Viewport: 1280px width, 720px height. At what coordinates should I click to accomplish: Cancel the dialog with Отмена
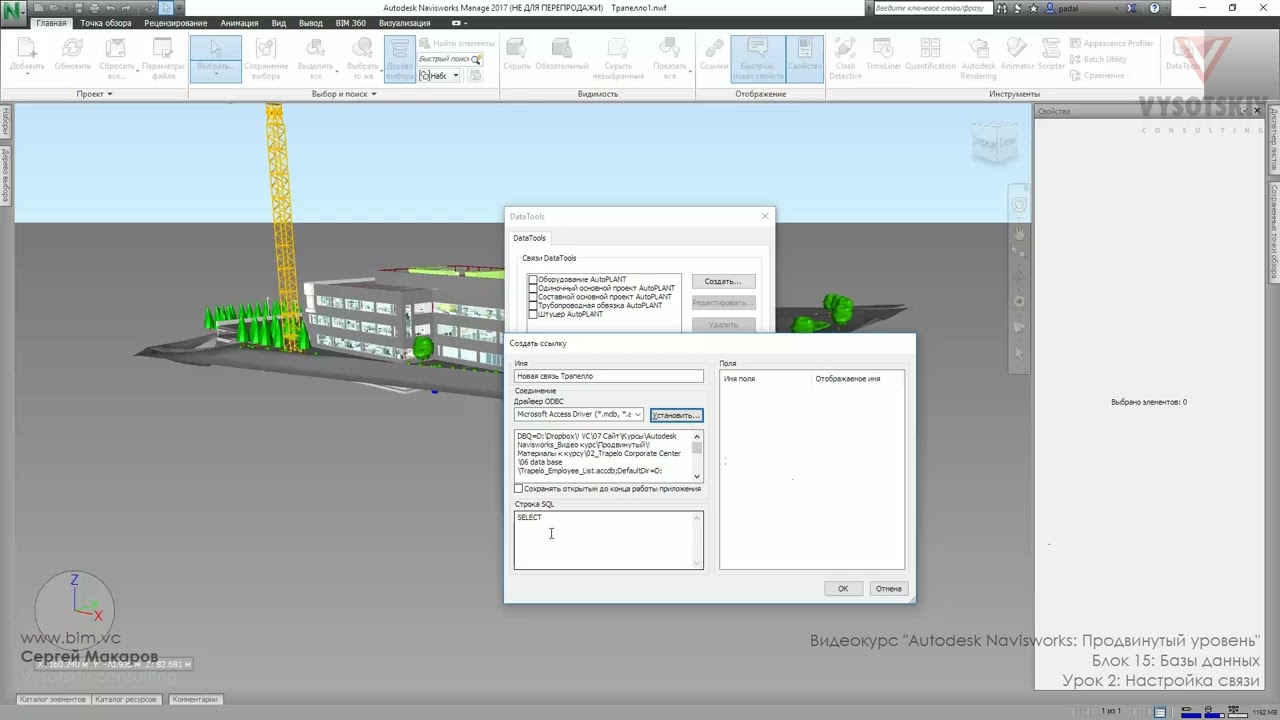coord(888,589)
